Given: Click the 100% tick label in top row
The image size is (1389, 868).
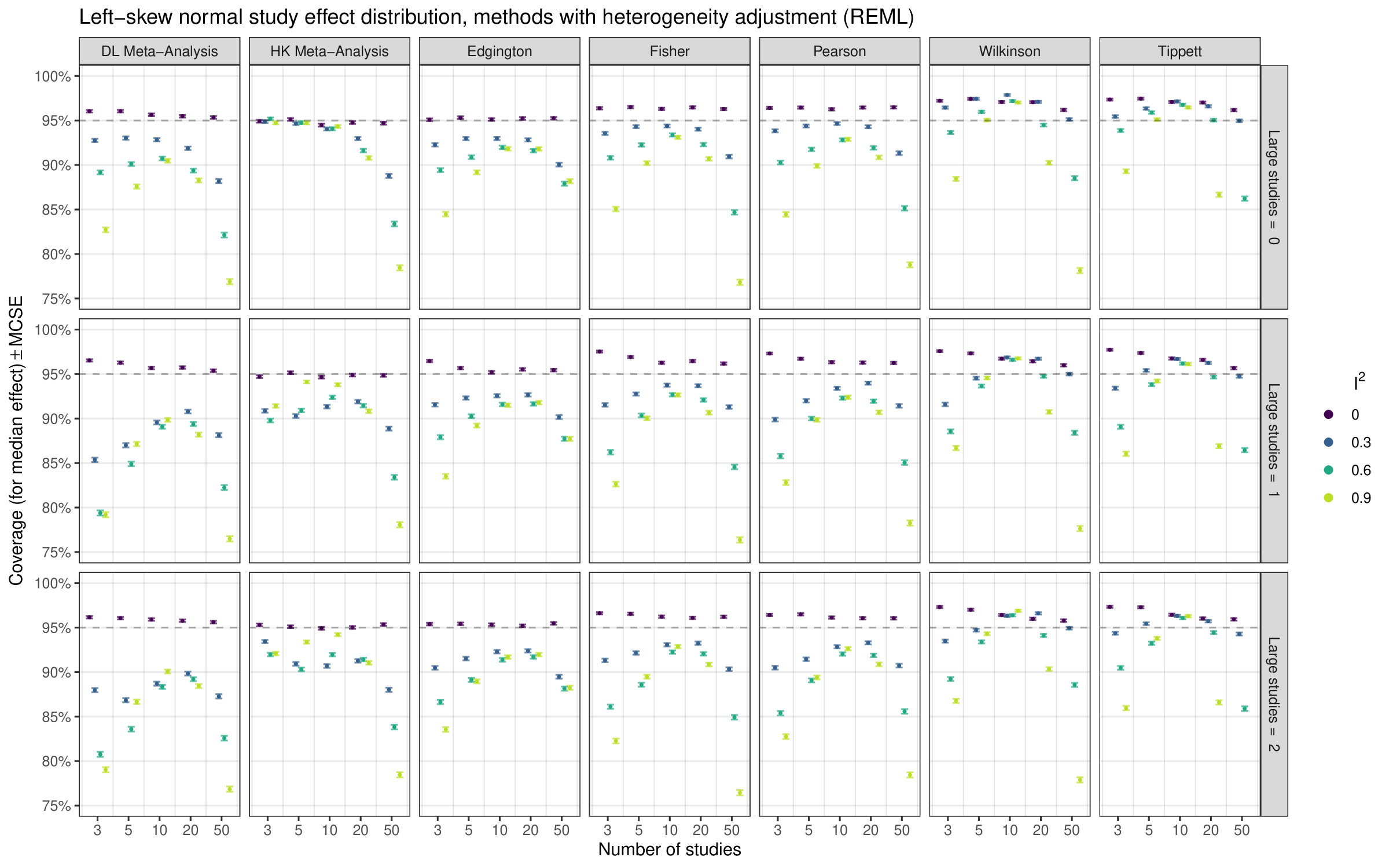Looking at the screenshot, I should click(53, 76).
